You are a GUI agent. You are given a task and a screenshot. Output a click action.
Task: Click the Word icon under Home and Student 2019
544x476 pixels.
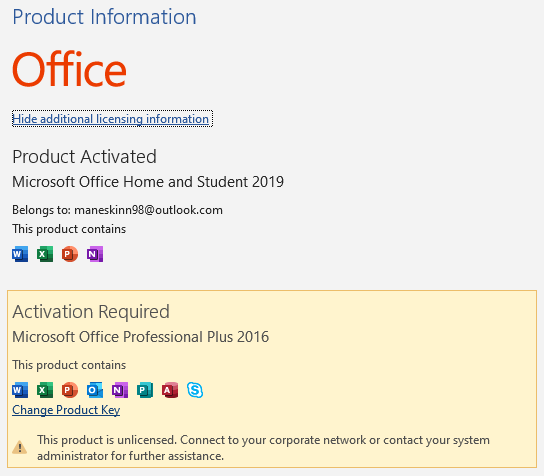click(20, 254)
